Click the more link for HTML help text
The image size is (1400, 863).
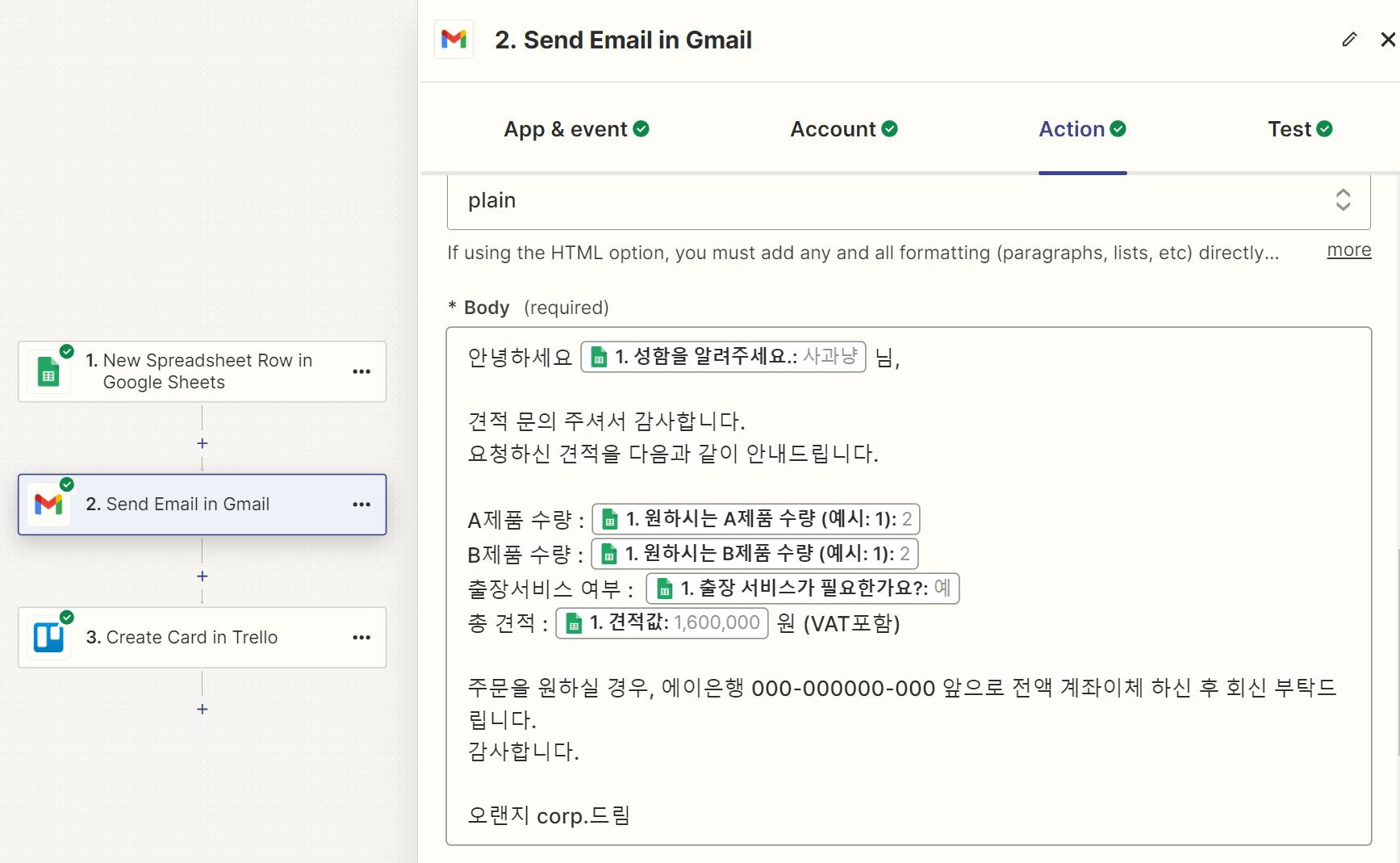1348,250
